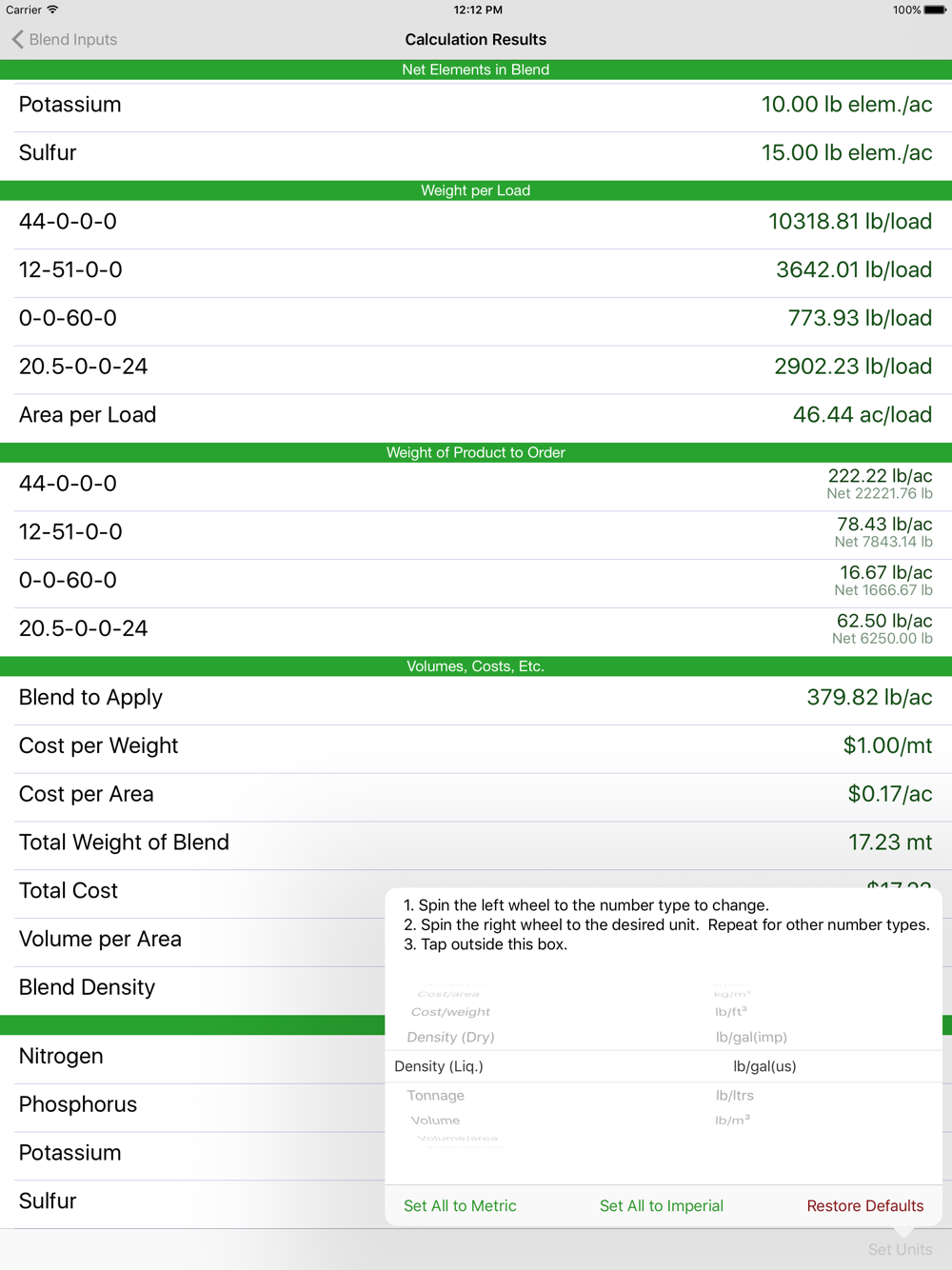This screenshot has height=1270, width=952.
Task: Select Cost/weight in left picker wheel
Action: [x=450, y=1012]
